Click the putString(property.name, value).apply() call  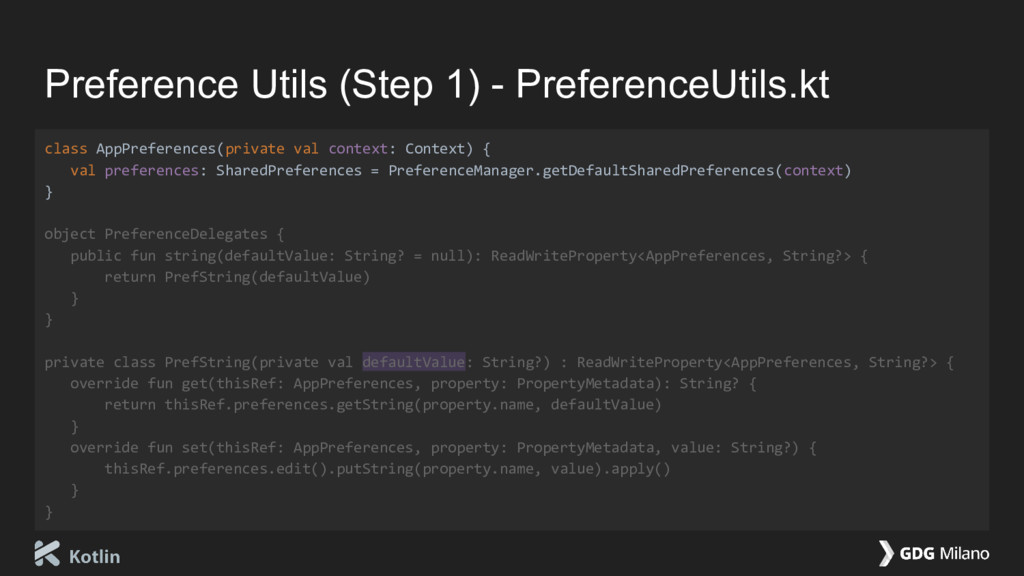(x=504, y=469)
